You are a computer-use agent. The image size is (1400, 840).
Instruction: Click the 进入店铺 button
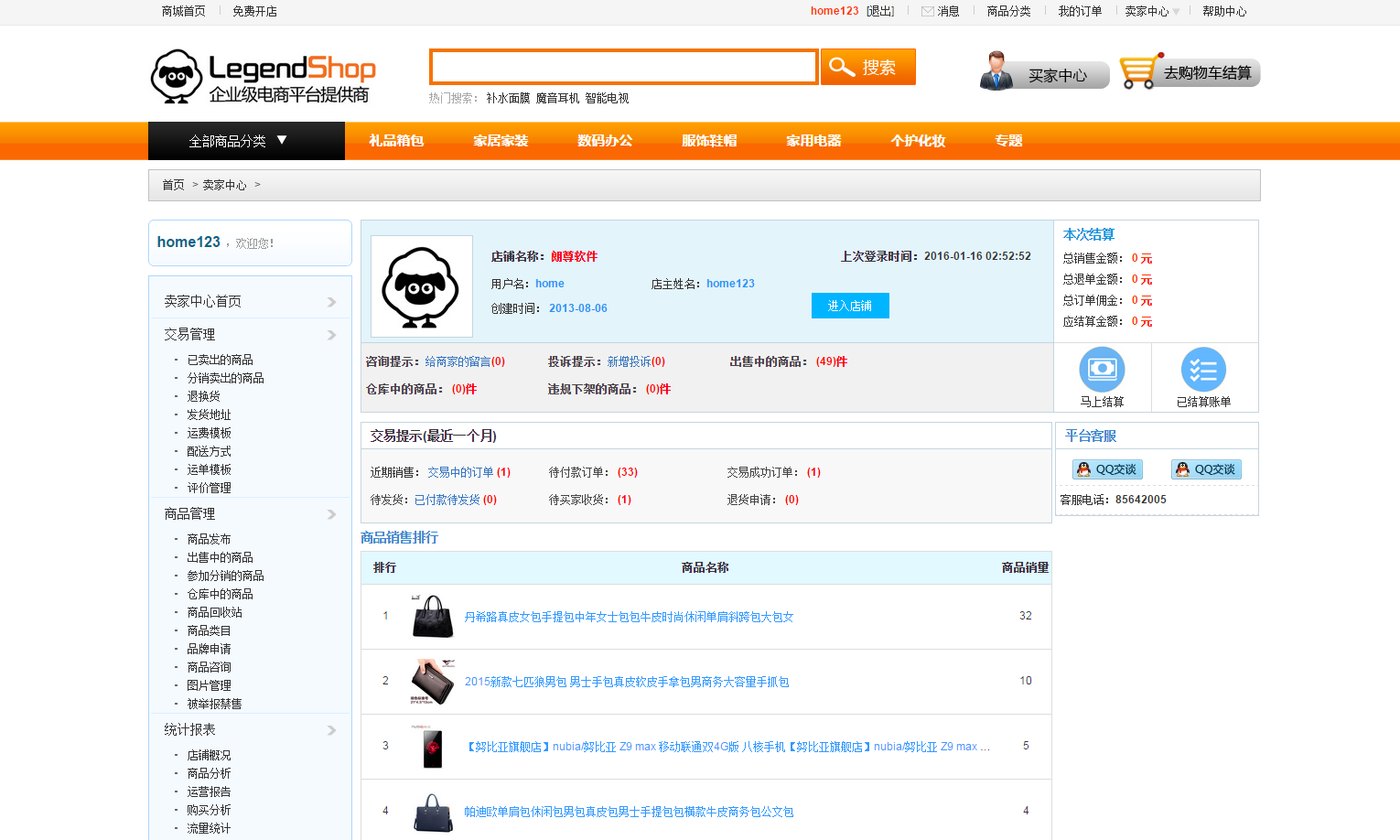pos(850,306)
